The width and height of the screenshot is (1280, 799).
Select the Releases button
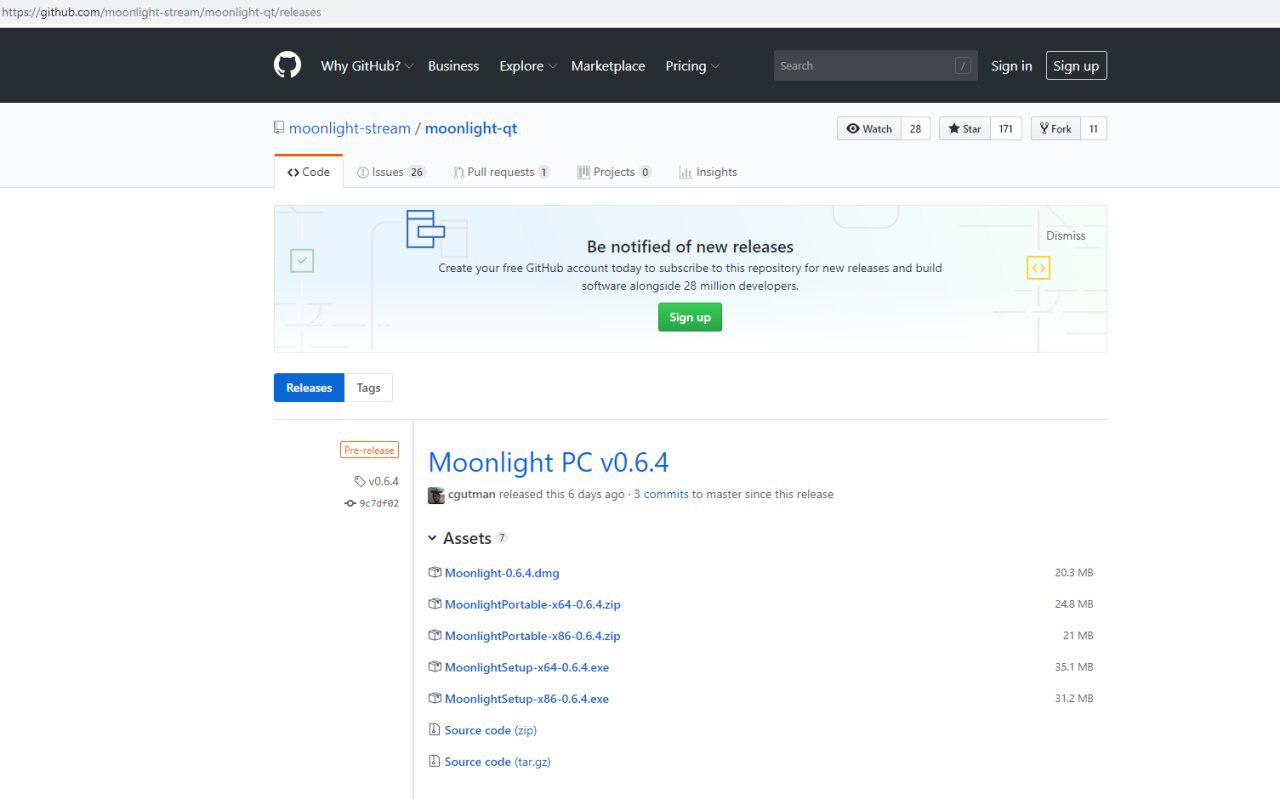[309, 388]
